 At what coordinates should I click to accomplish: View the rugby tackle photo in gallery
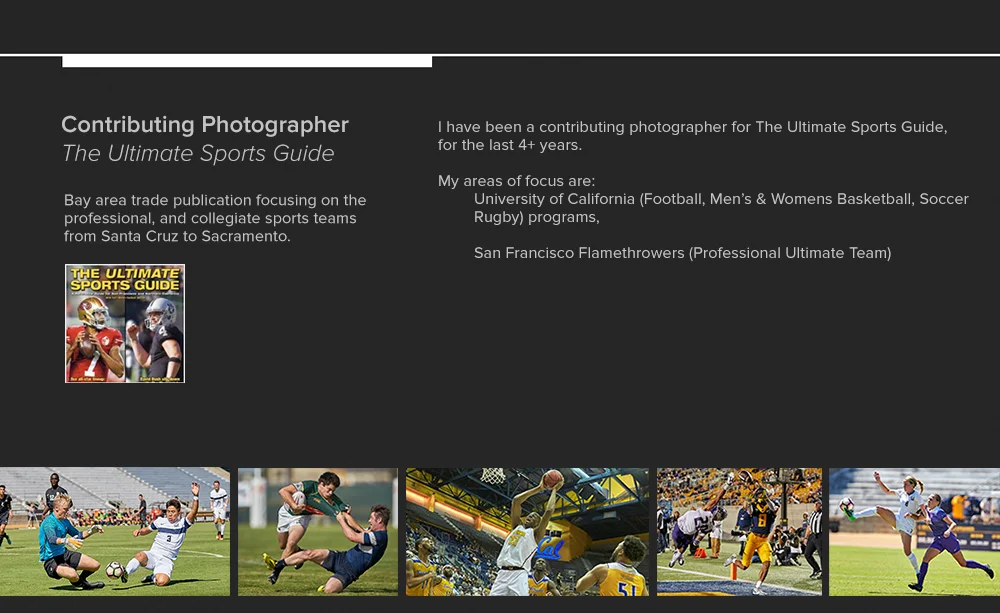[318, 532]
